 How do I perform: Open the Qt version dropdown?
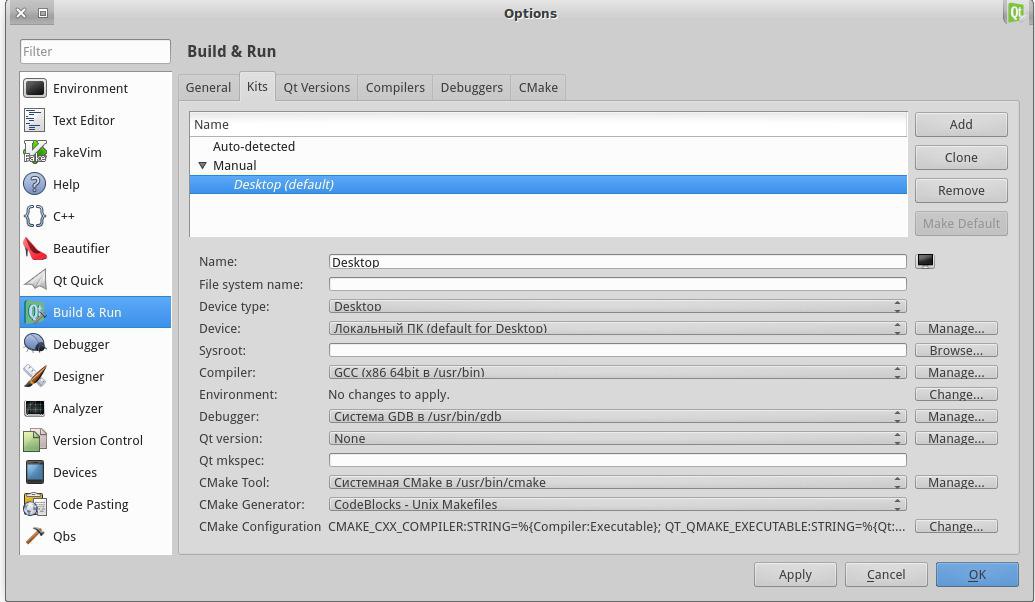pyautogui.click(x=617, y=438)
